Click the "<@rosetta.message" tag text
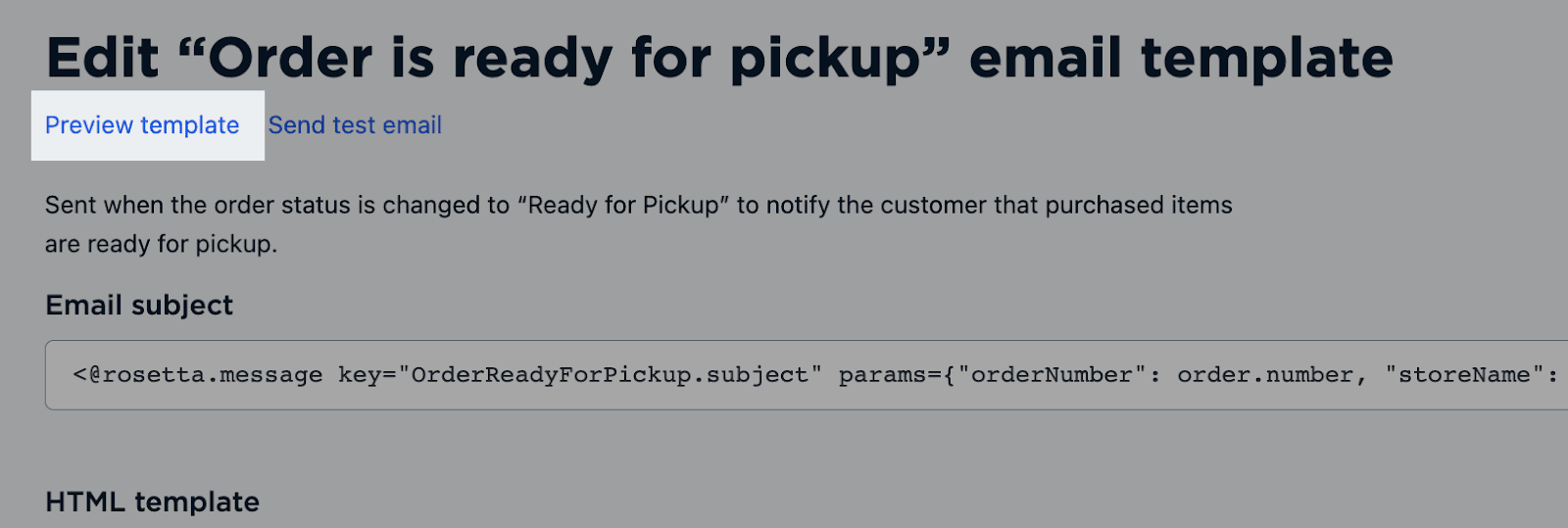Viewport: 1568px width, 528px height. [x=198, y=375]
